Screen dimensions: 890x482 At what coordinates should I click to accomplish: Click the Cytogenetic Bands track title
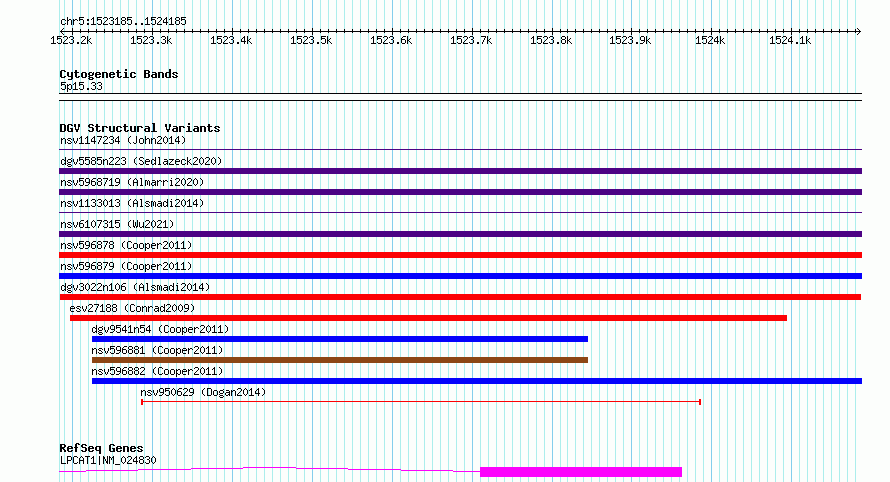[x=119, y=74]
